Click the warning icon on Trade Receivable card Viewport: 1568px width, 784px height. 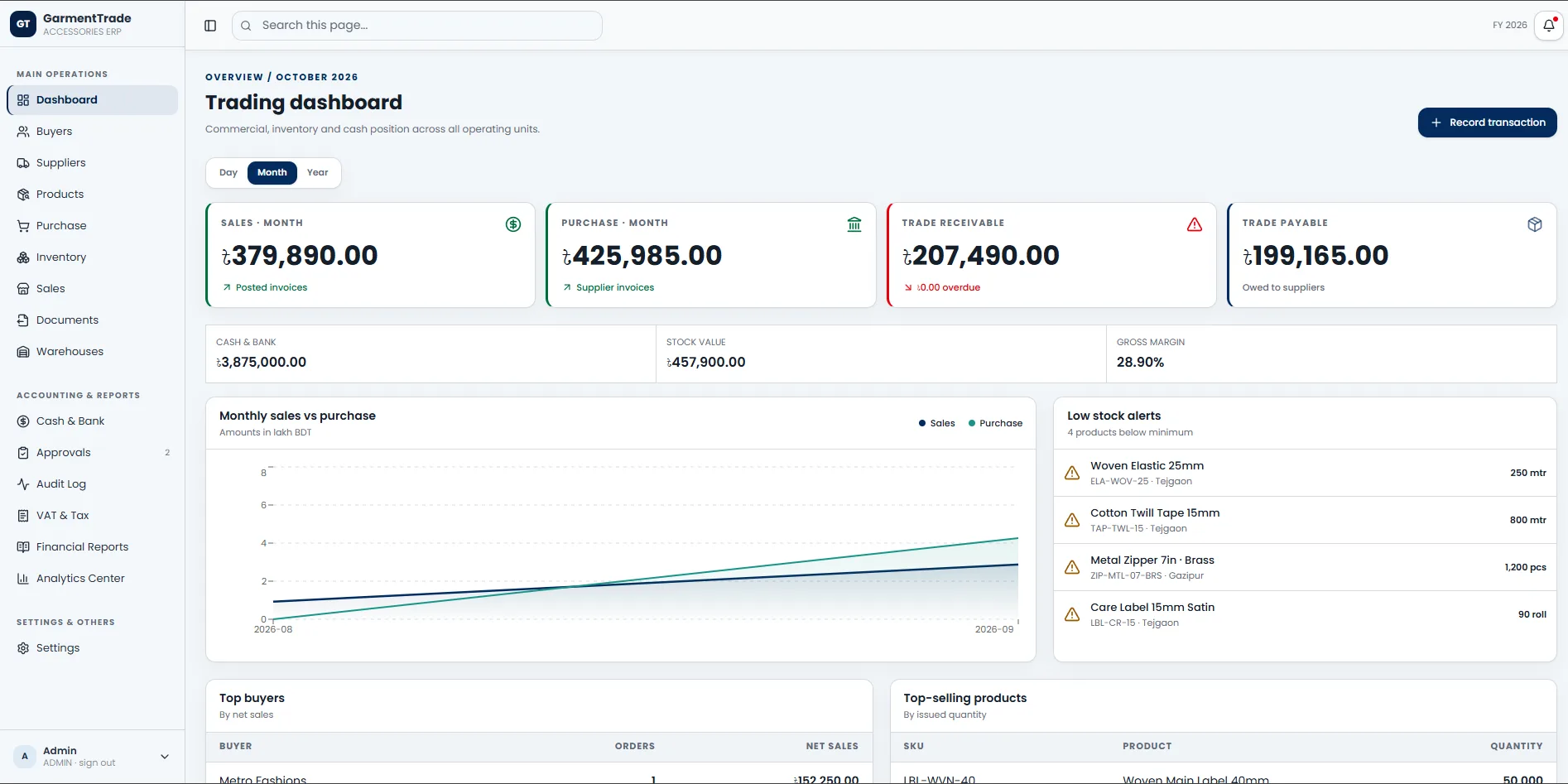pos(1195,224)
